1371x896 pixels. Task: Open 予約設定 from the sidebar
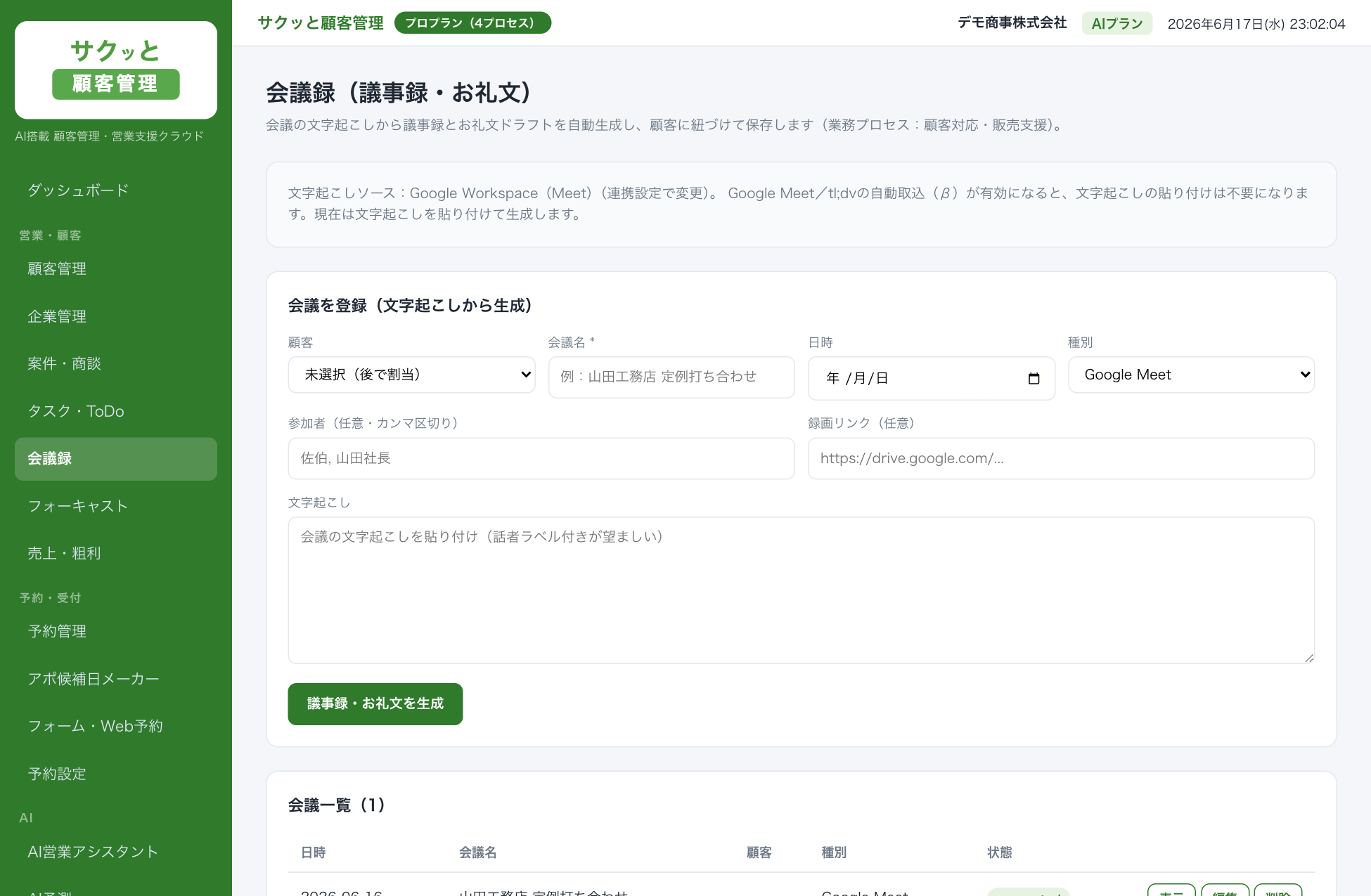116,774
